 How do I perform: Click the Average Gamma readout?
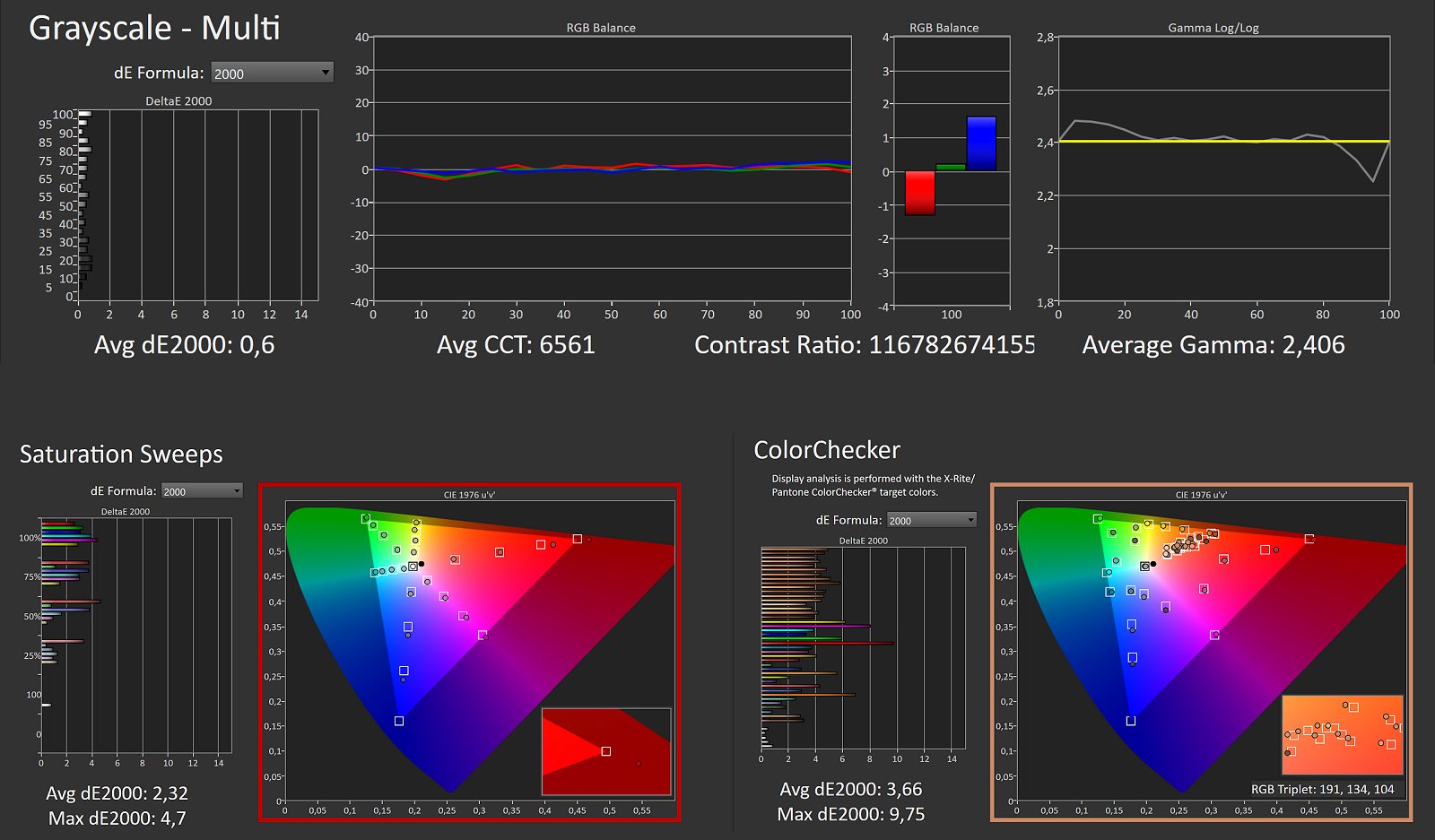(1213, 345)
